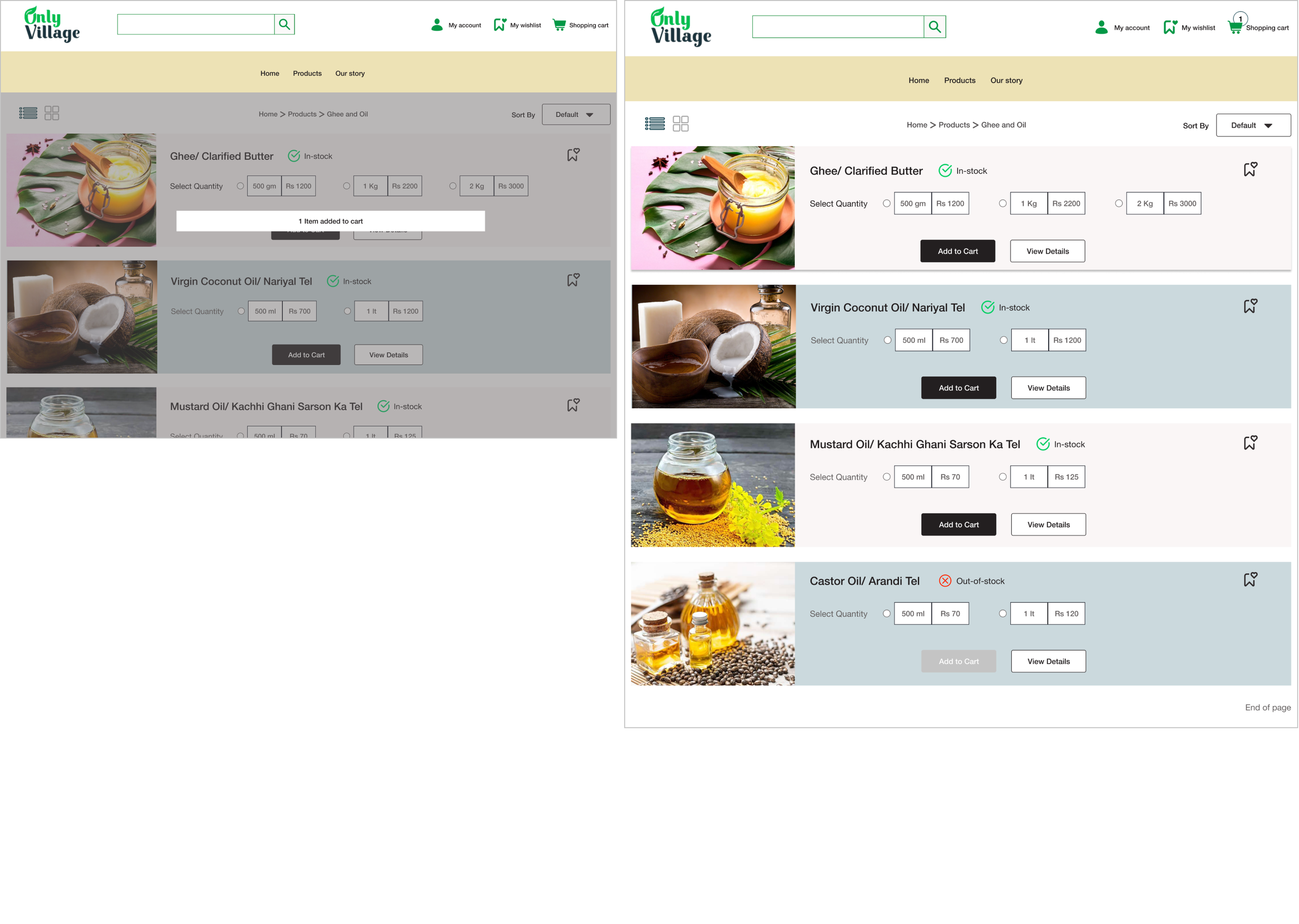This screenshot has height=924, width=1299.
Task: Go to Our story in right navigation bar
Action: click(1005, 80)
